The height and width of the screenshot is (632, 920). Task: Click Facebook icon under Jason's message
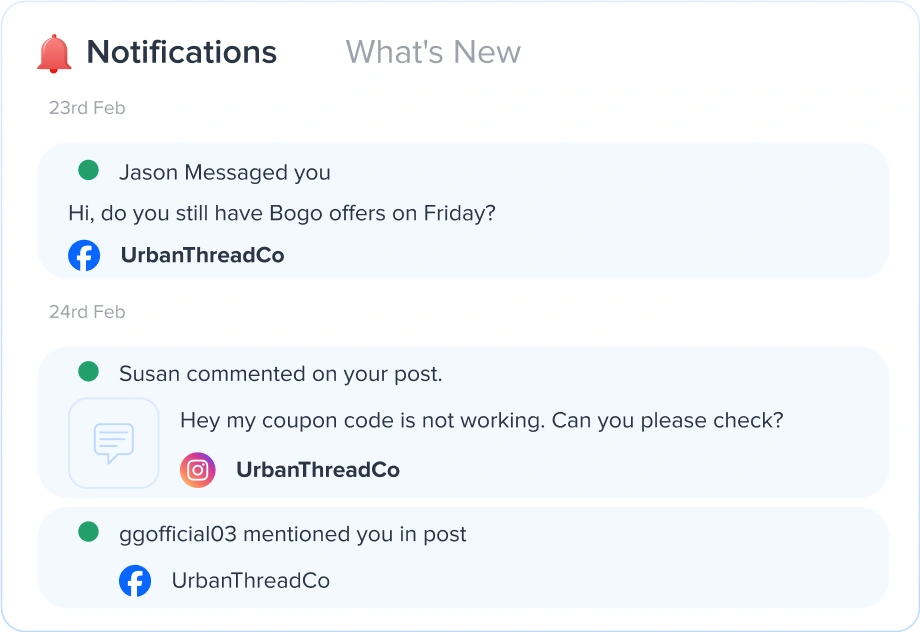pos(84,255)
